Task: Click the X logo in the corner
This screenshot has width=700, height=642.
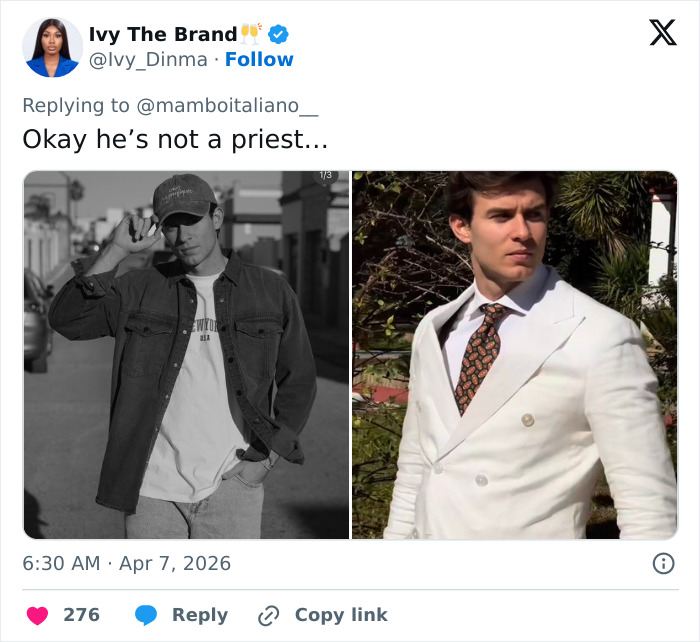Action: 662,33
